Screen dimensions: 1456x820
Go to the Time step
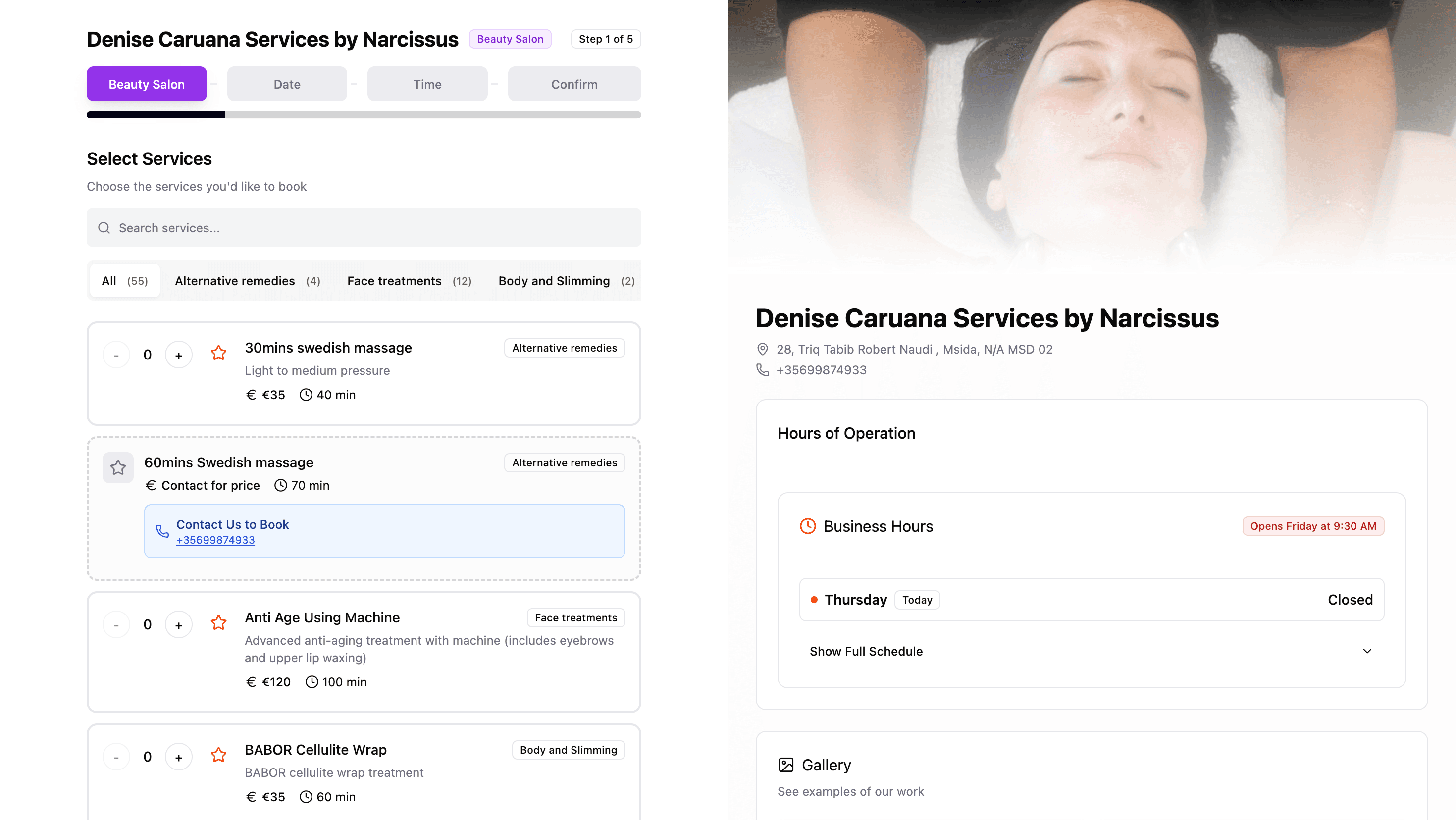coord(427,84)
